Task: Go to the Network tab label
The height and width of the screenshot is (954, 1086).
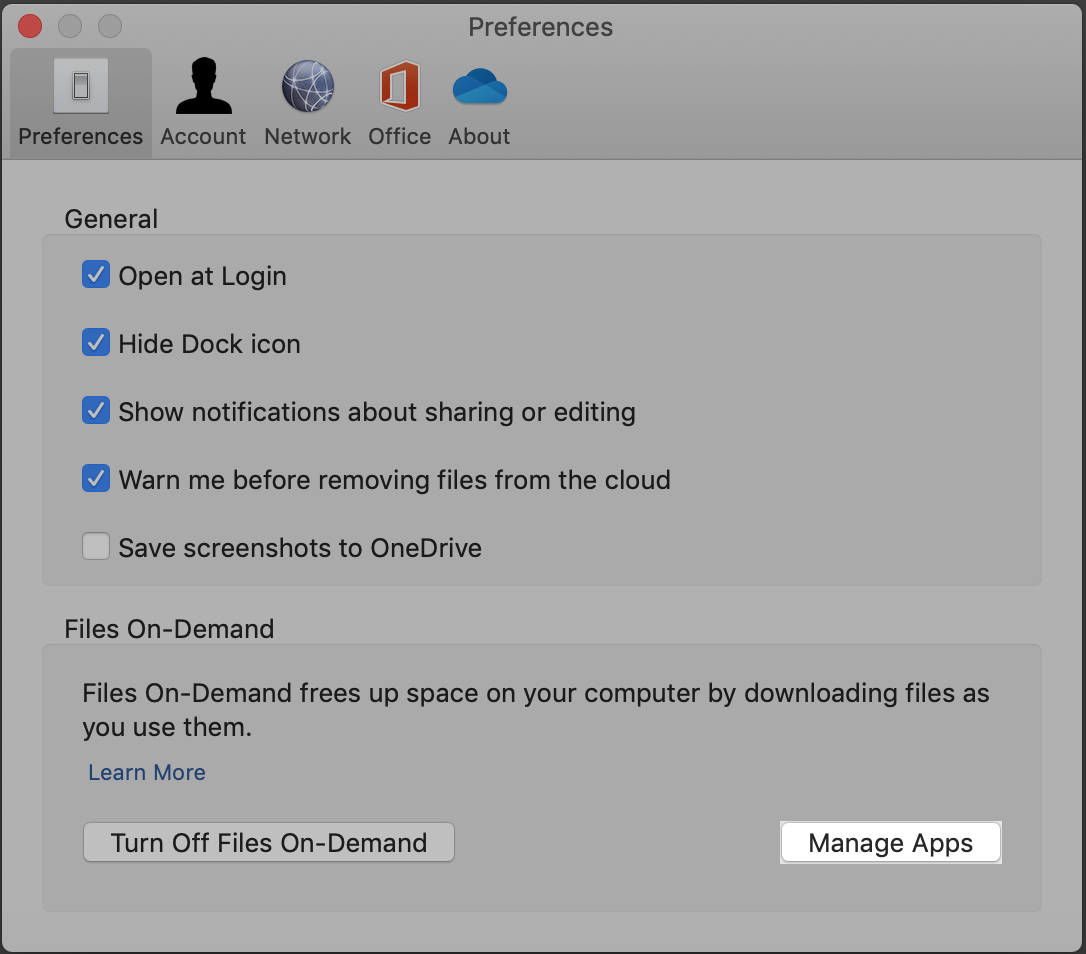Action: [307, 136]
